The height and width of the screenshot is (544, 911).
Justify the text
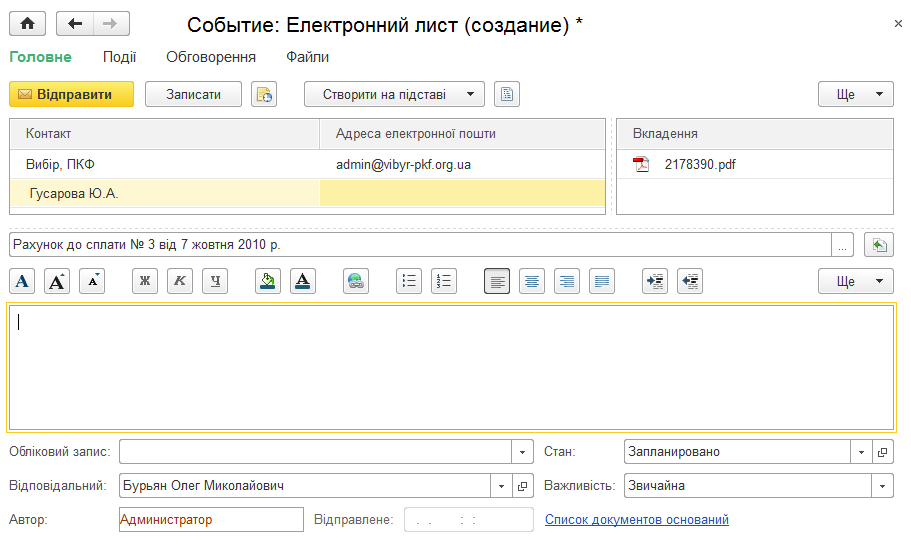point(602,281)
